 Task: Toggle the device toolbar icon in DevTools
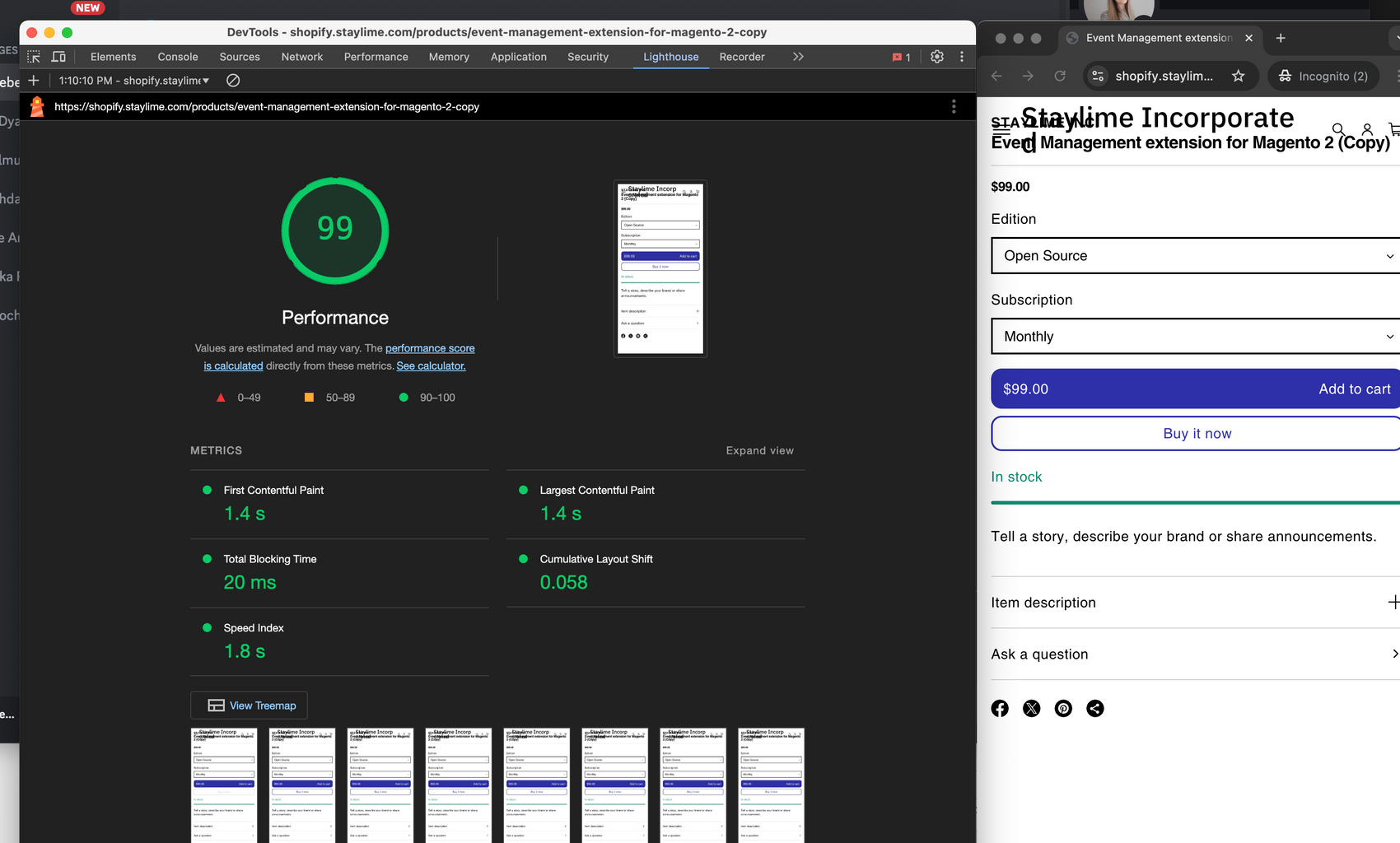pos(58,57)
